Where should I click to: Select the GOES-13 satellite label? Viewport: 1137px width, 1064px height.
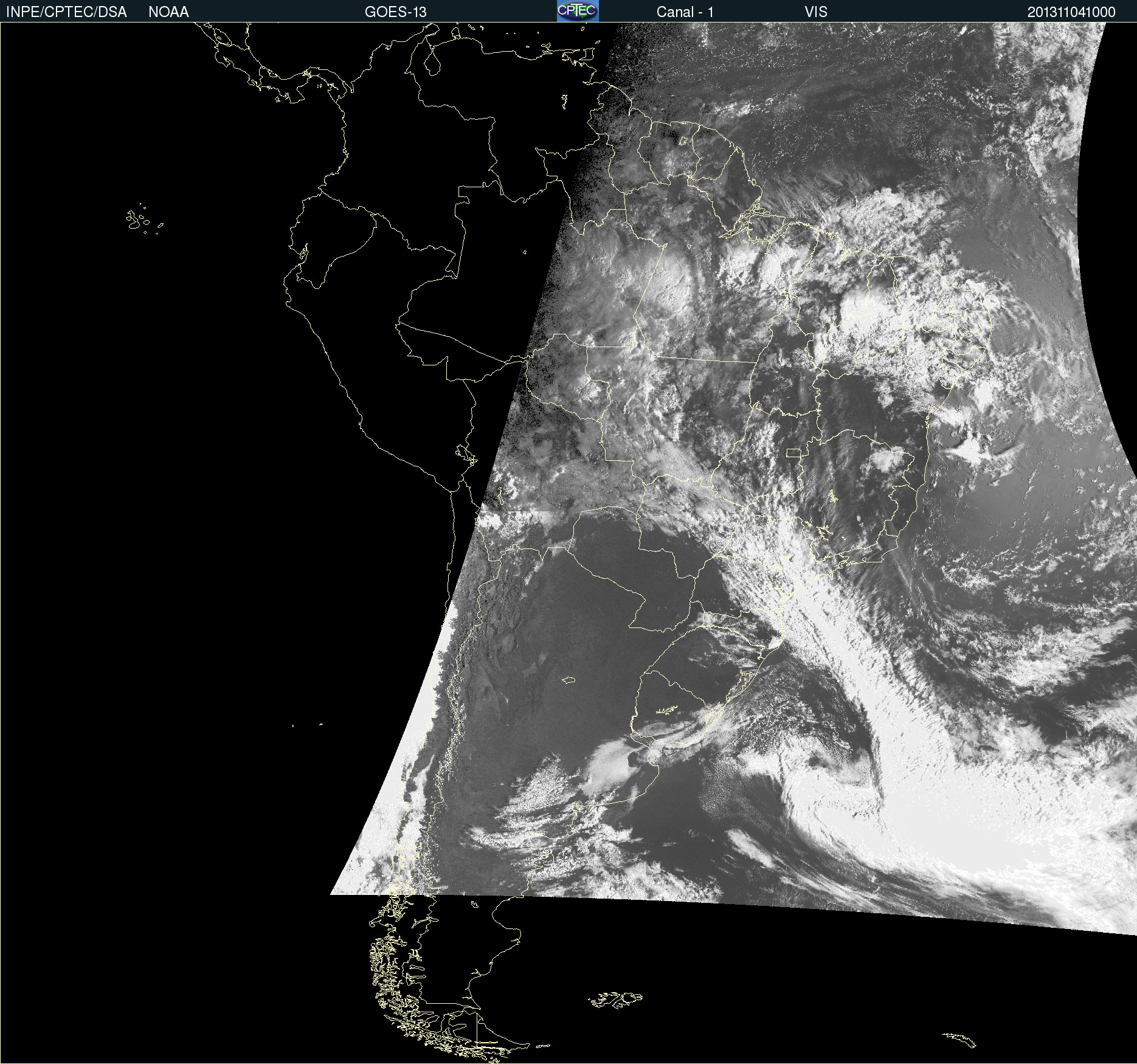pos(396,12)
